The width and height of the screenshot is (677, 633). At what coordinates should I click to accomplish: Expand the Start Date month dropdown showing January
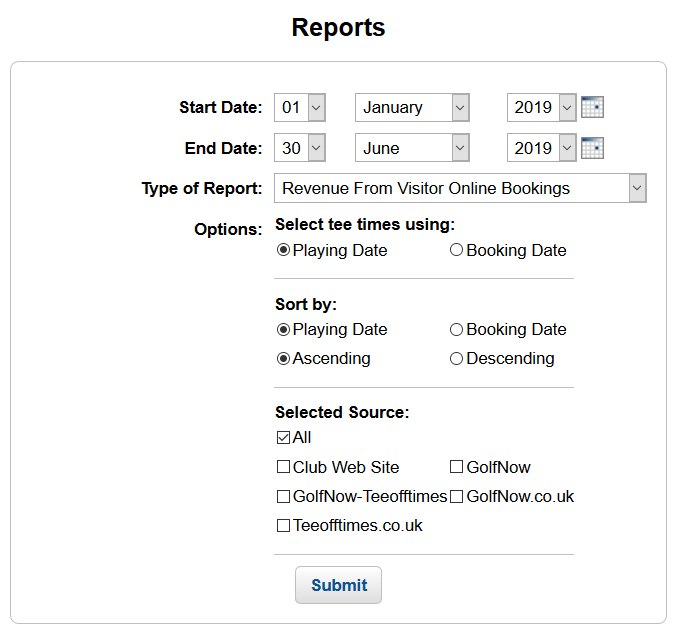[412, 108]
